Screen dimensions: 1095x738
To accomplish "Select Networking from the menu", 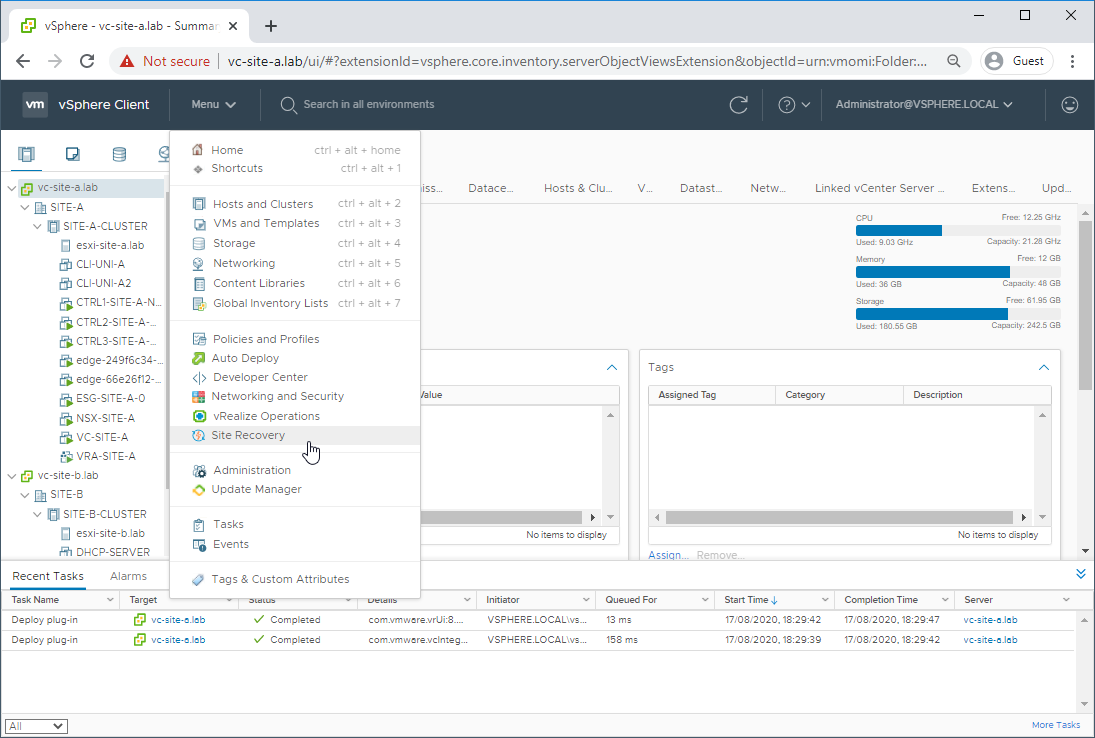I will (295, 263).
